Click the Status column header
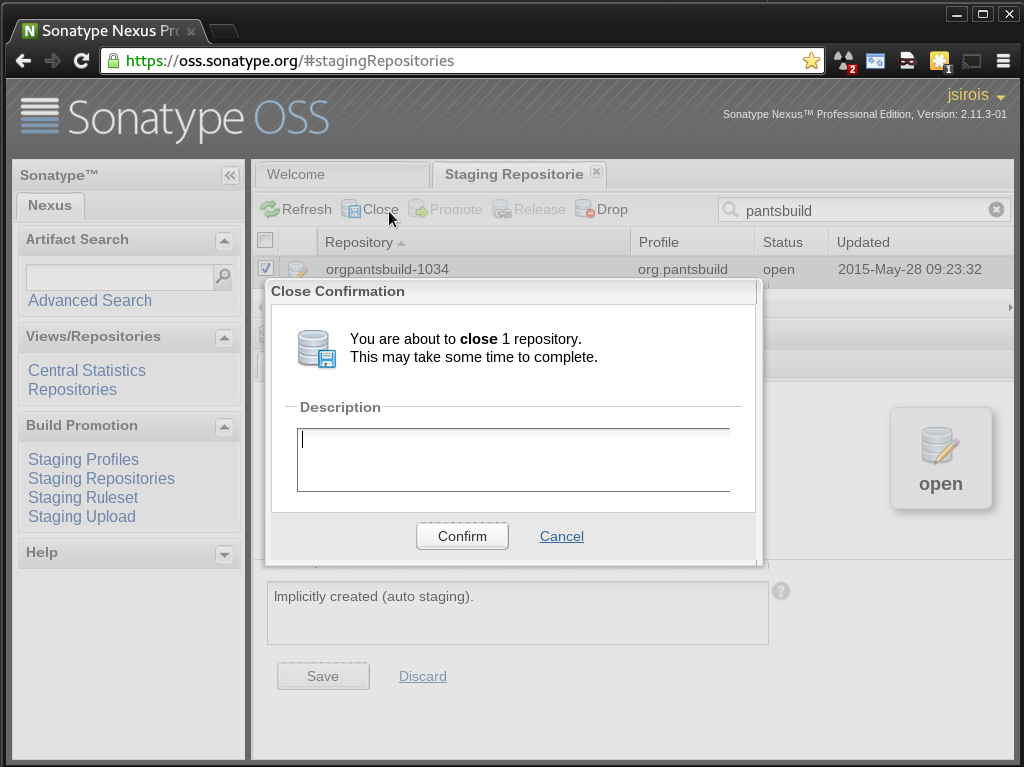 click(792, 242)
